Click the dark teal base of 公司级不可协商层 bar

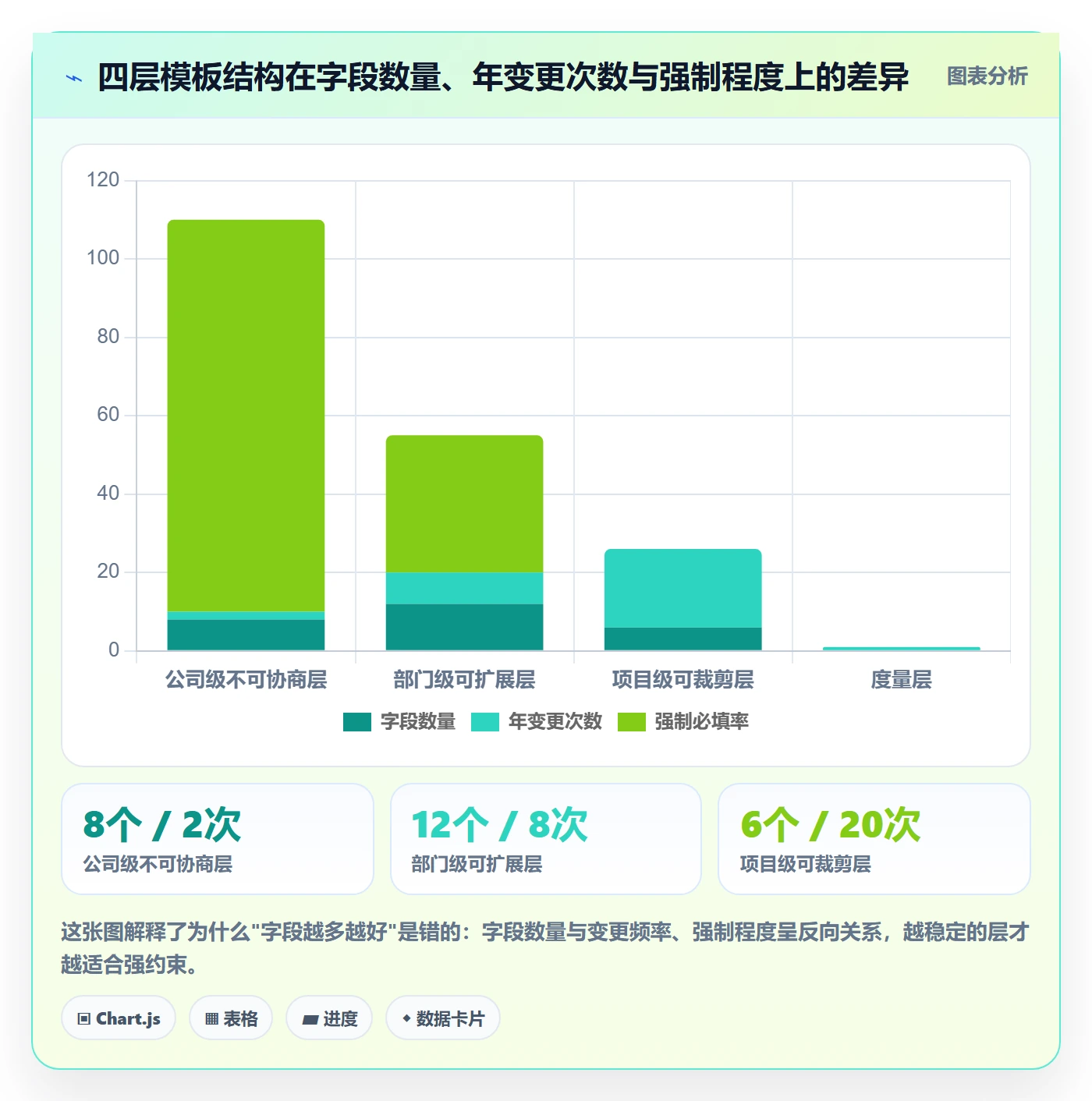click(246, 635)
